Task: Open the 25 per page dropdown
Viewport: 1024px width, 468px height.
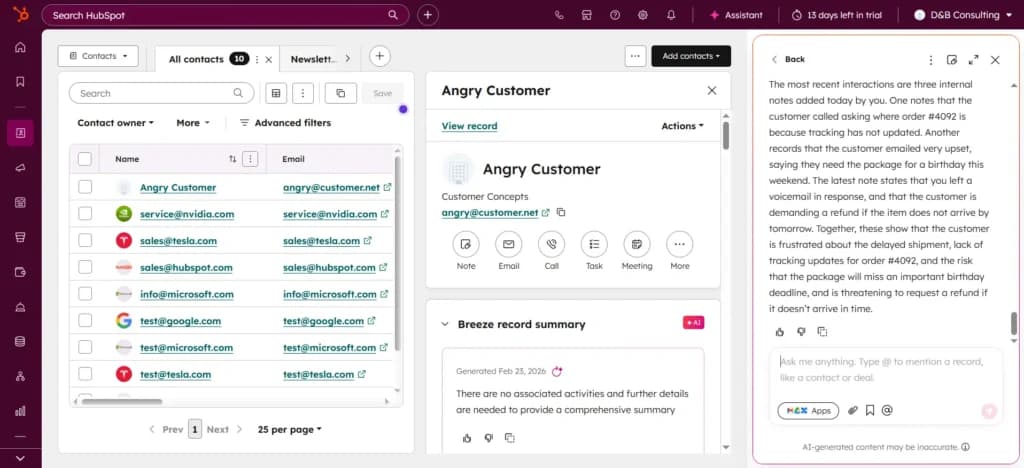Action: 290,429
